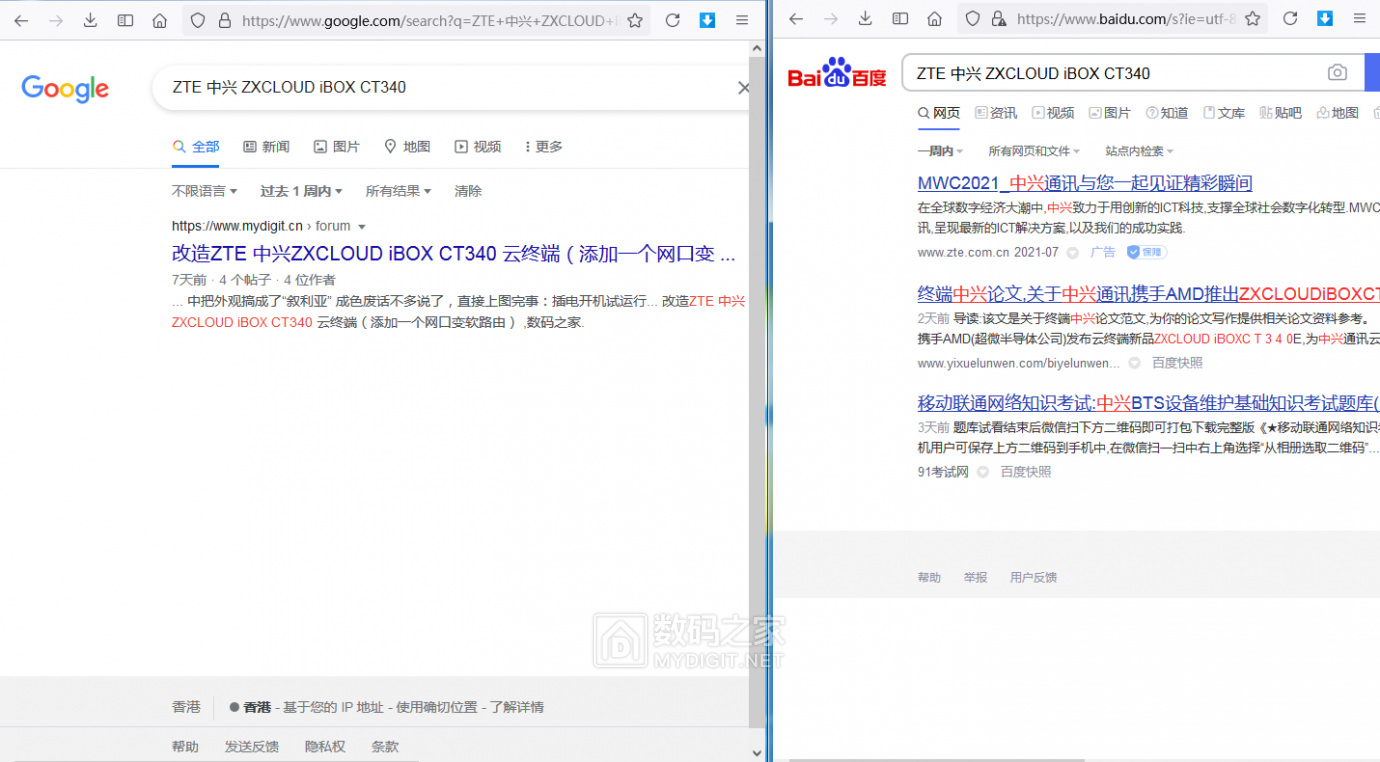This screenshot has width=1380, height=762.
Task: Expand the 所有网页和文件 filter on Baidu
Action: coord(1034,151)
